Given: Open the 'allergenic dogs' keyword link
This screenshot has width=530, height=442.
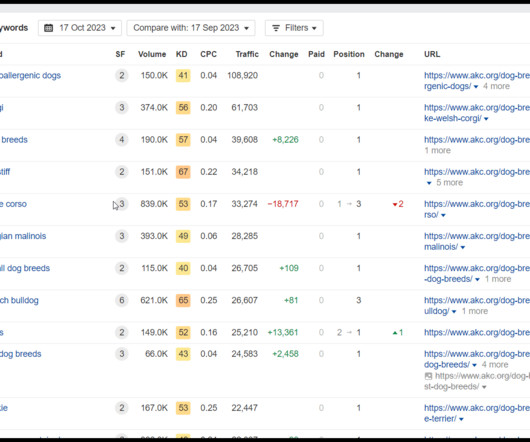Looking at the screenshot, I should (30, 75).
